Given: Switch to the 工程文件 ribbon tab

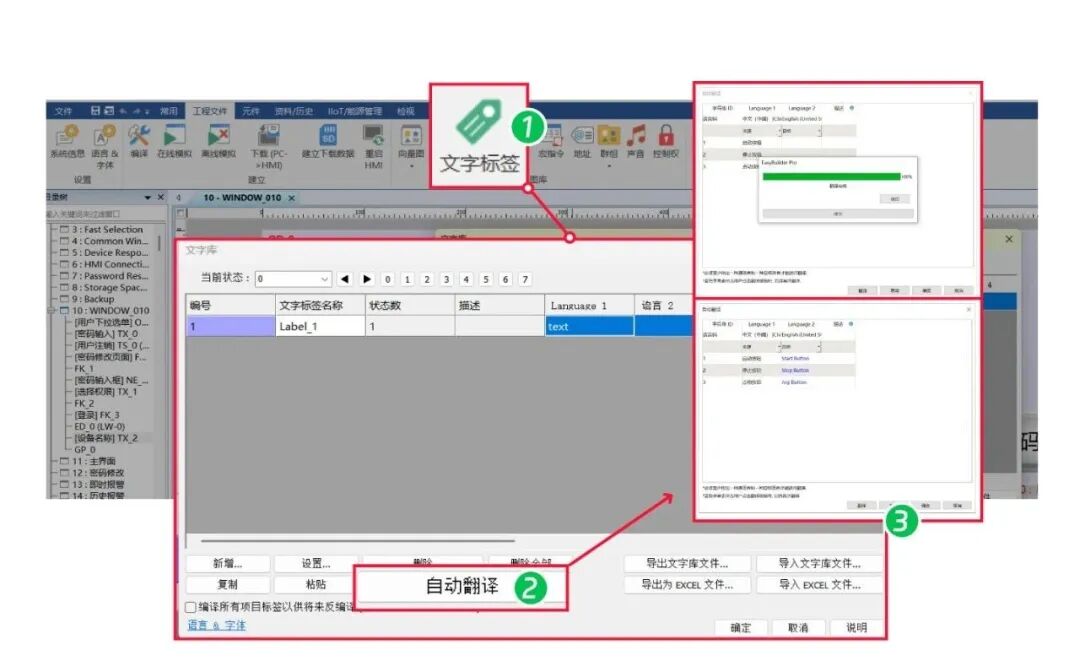Looking at the screenshot, I should [x=209, y=110].
